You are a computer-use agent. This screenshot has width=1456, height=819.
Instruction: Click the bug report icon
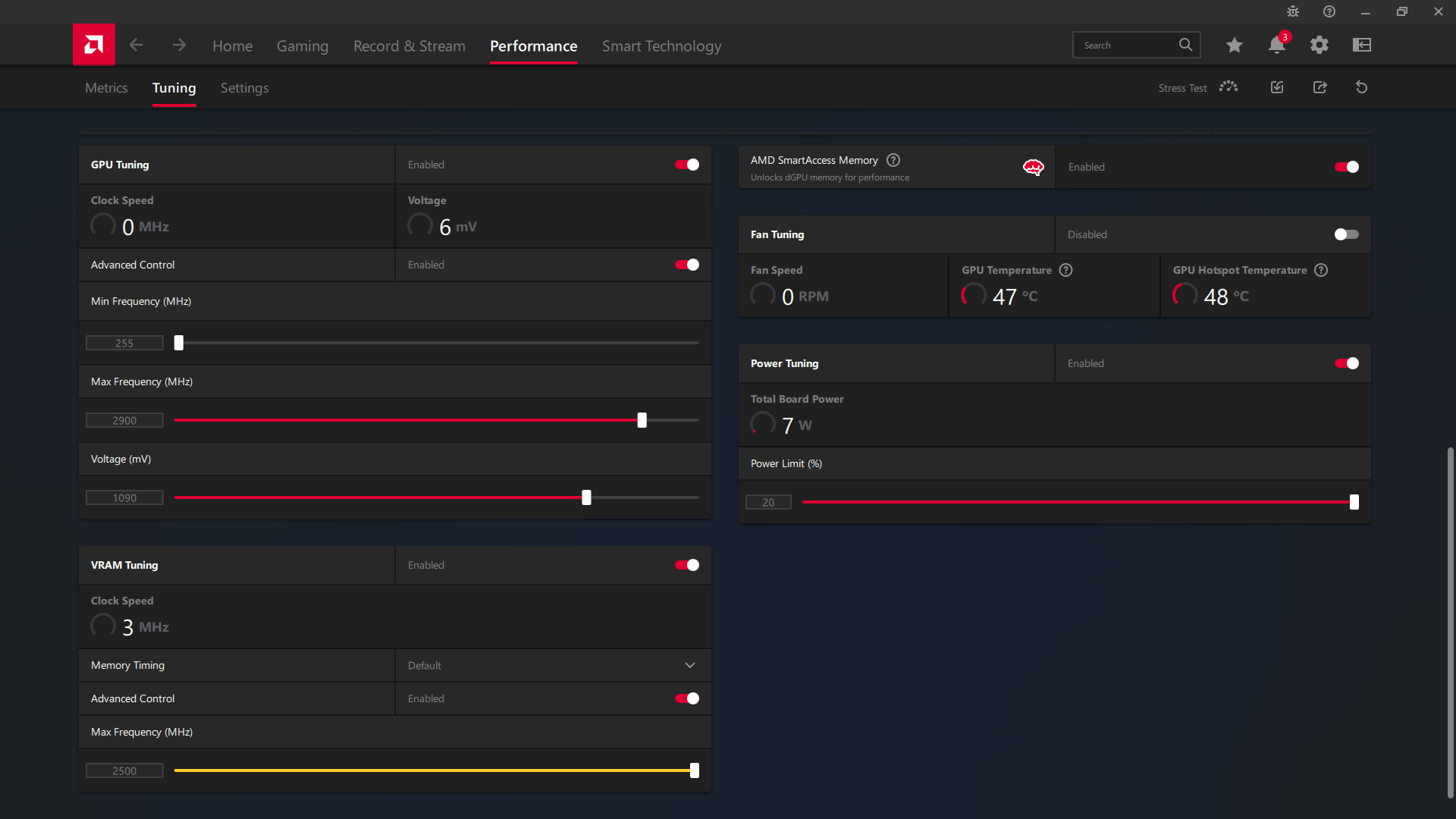tap(1293, 11)
